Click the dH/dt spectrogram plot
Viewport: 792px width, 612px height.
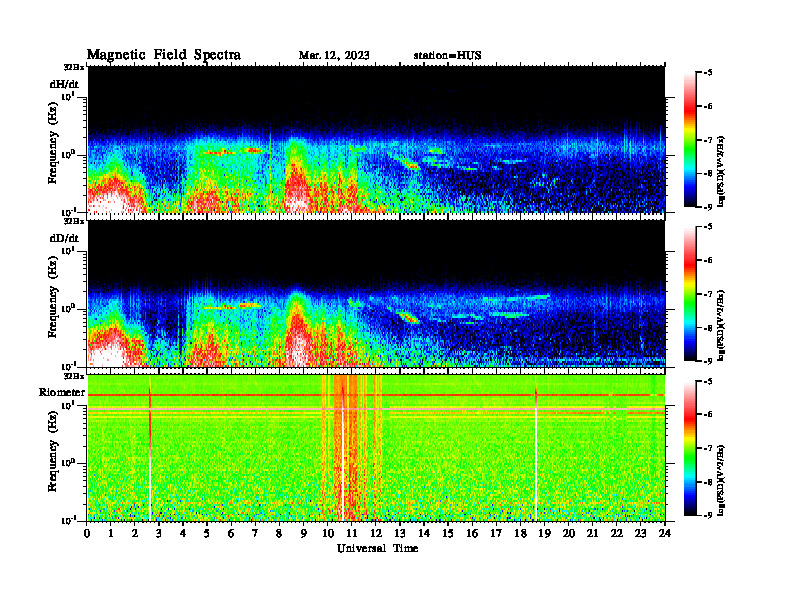click(376, 139)
